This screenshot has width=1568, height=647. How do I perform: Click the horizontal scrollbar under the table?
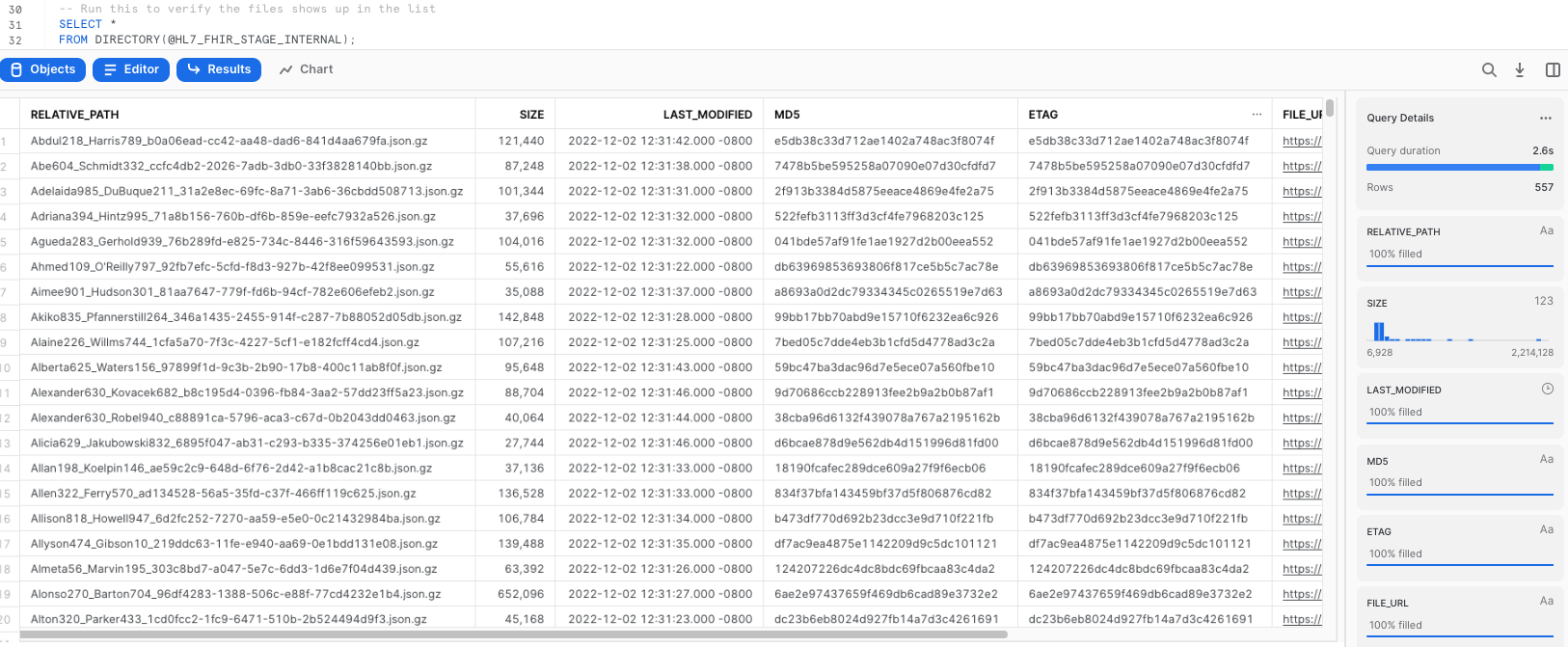pyautogui.click(x=511, y=634)
